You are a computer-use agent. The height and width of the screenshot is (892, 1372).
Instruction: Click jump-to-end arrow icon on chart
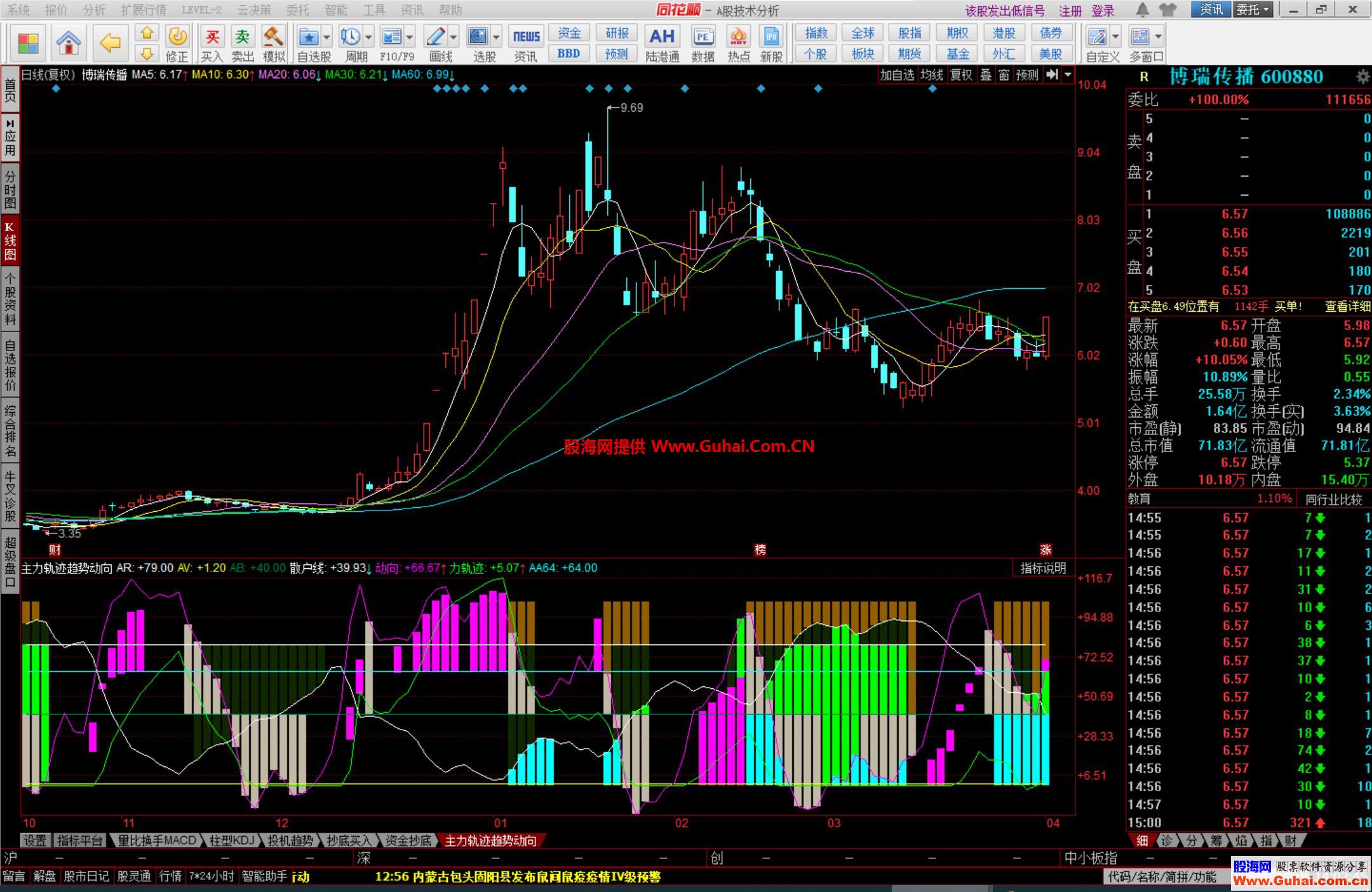tap(1052, 74)
